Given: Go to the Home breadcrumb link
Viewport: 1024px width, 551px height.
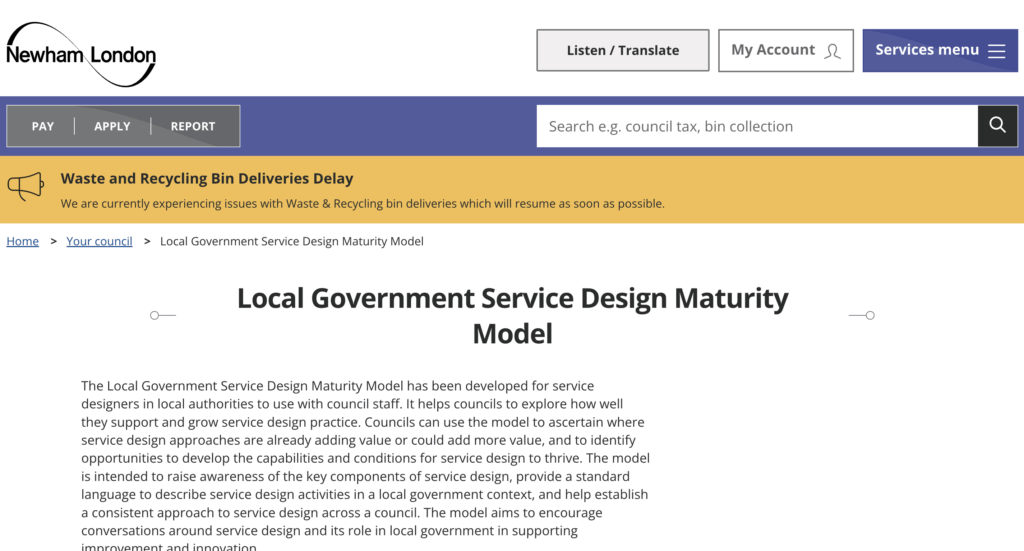Looking at the screenshot, I should (23, 241).
